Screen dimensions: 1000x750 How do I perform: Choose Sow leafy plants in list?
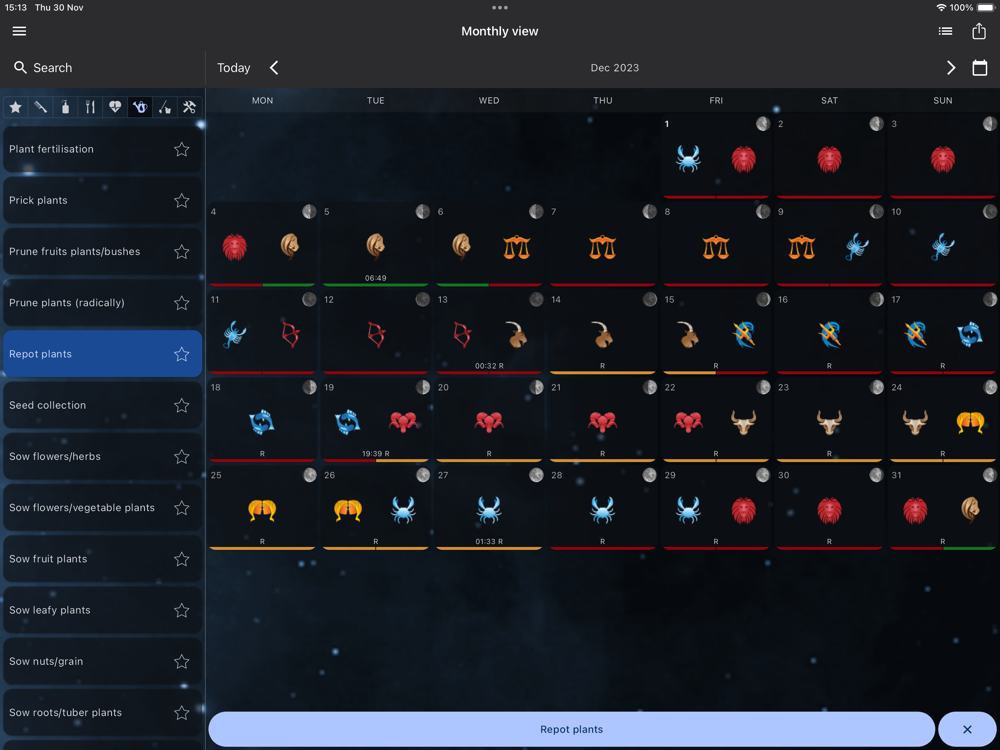tap(103, 610)
